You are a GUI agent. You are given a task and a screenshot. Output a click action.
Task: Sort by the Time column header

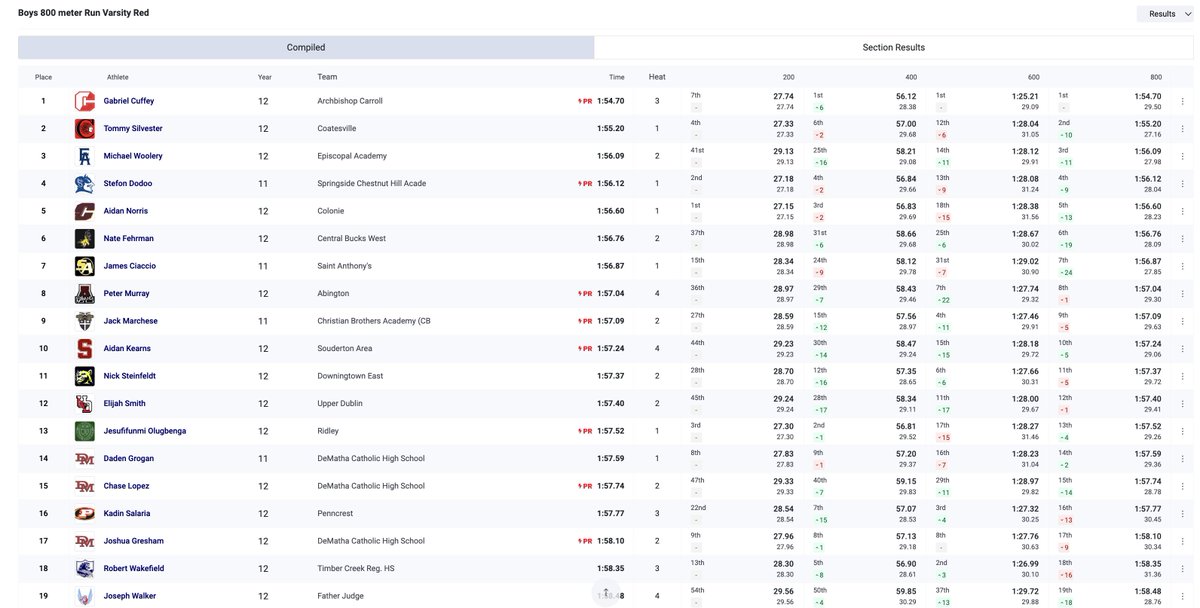[617, 77]
